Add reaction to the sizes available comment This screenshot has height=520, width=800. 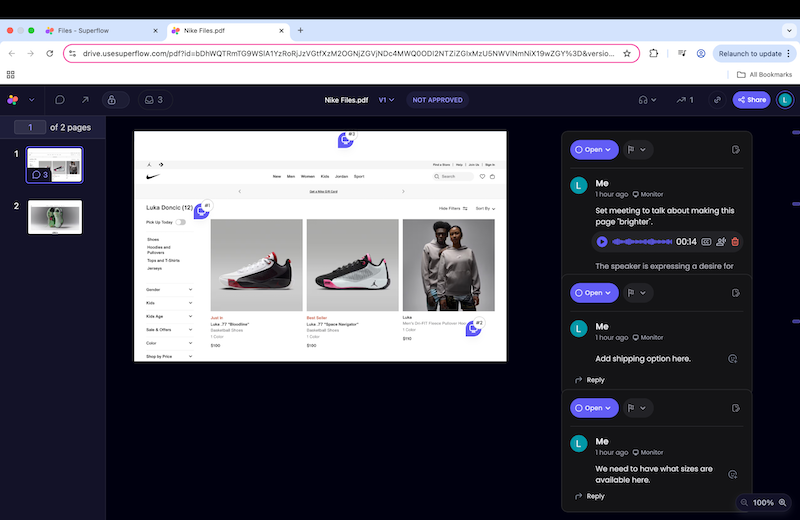pyautogui.click(x=733, y=475)
